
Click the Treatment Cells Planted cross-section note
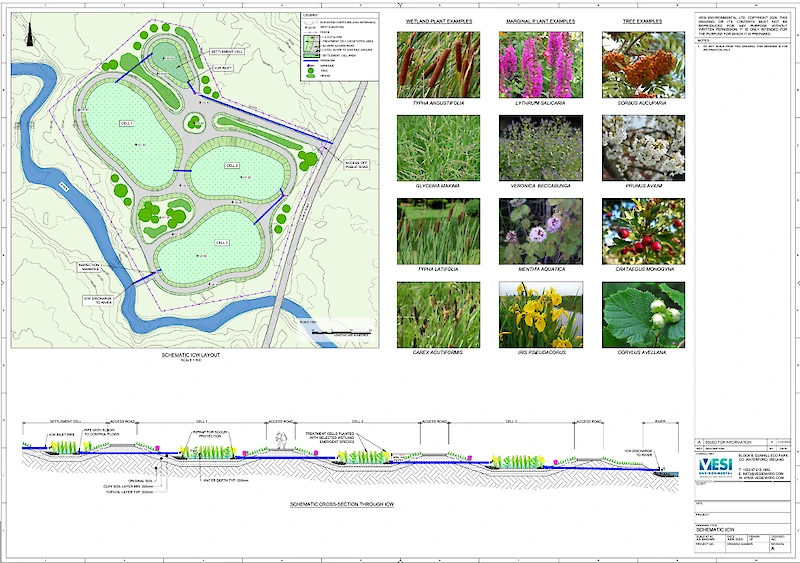click(330, 437)
